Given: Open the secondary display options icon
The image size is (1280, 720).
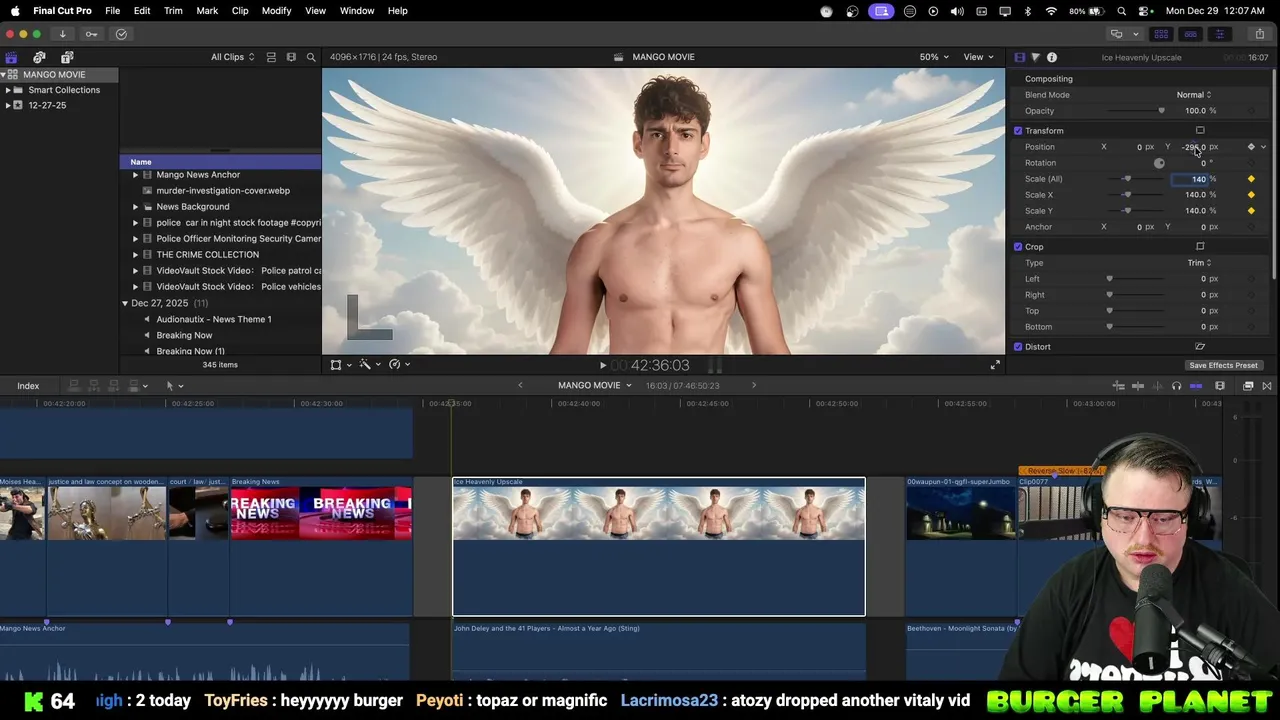Looking at the screenshot, I should click(x=1116, y=34).
